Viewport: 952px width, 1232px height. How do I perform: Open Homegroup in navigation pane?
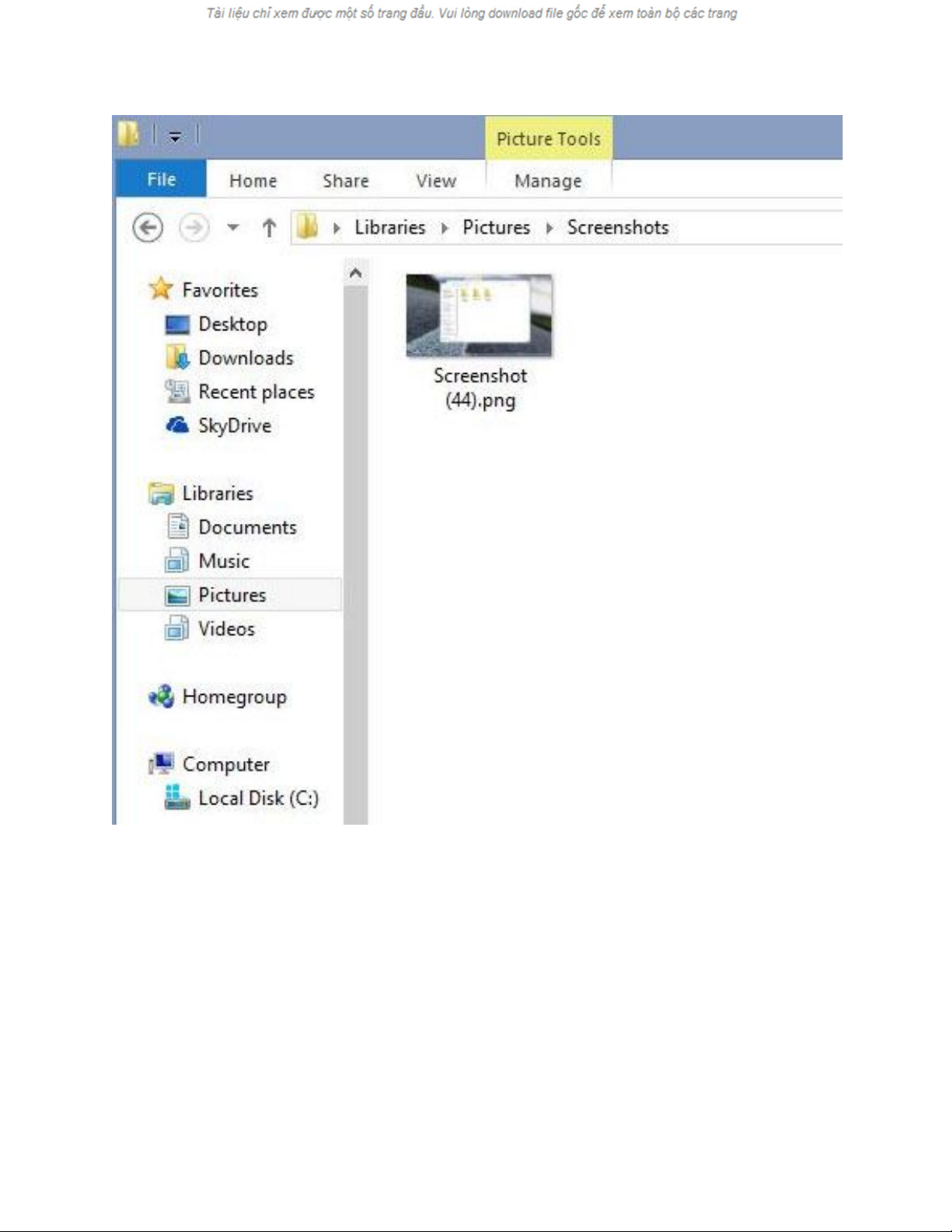coord(233,697)
